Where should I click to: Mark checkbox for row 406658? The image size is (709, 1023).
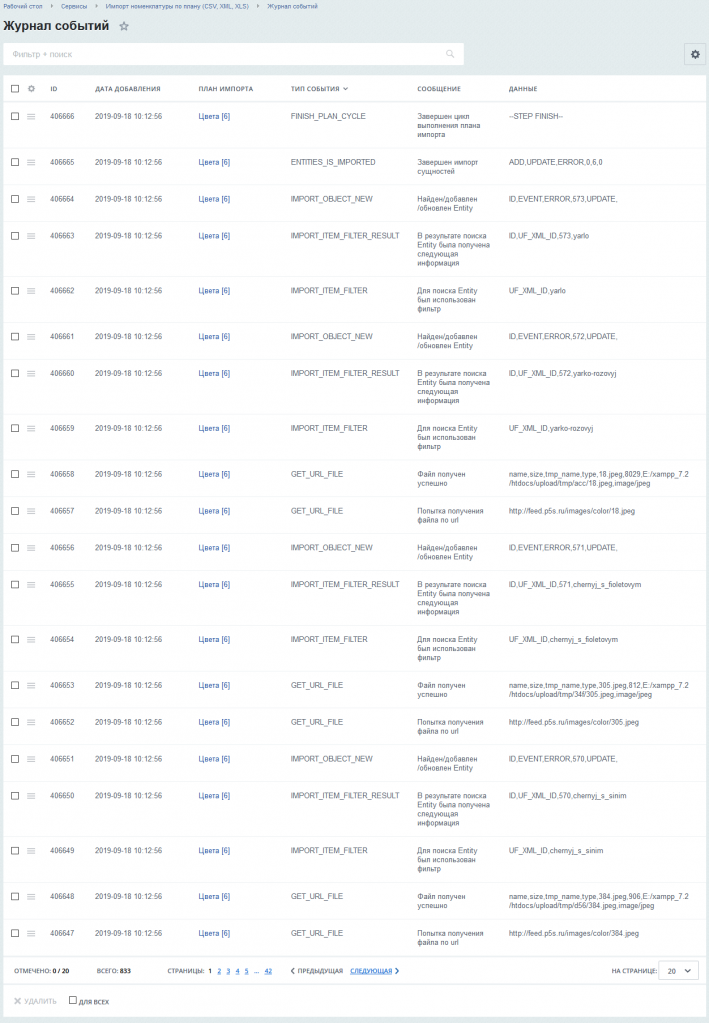click(x=15, y=474)
